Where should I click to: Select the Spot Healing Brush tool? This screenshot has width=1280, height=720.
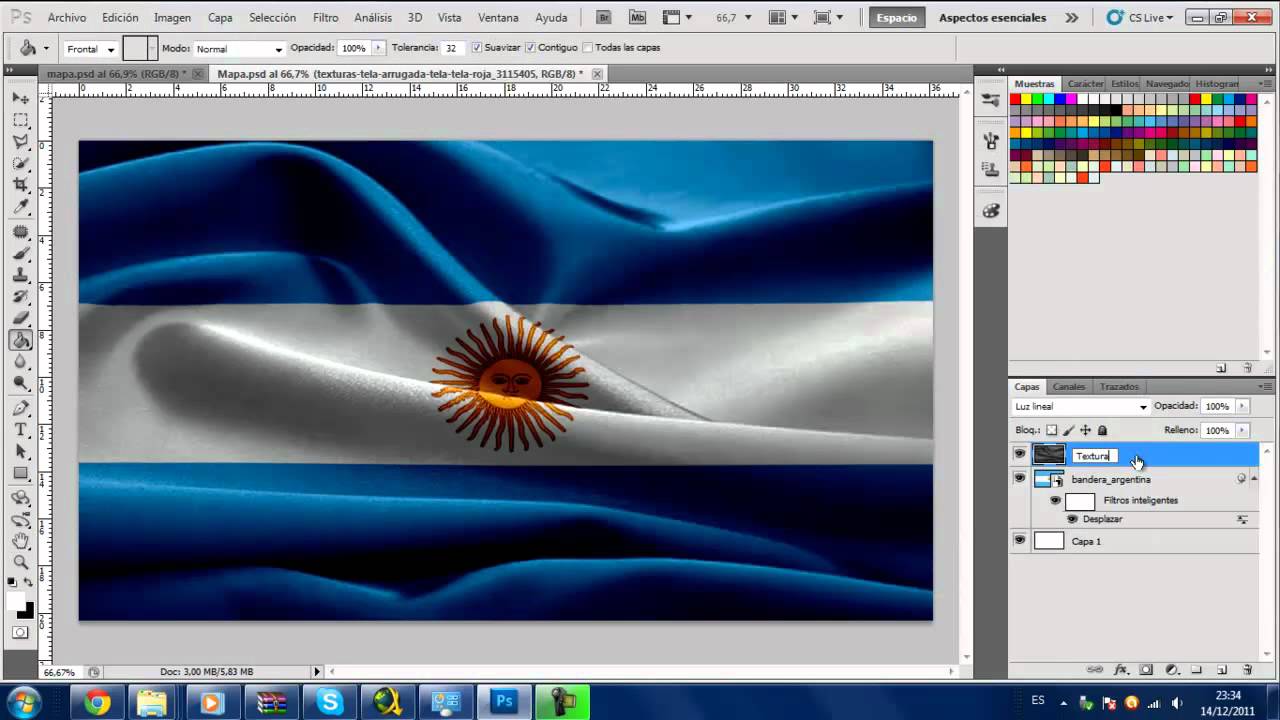point(20,232)
